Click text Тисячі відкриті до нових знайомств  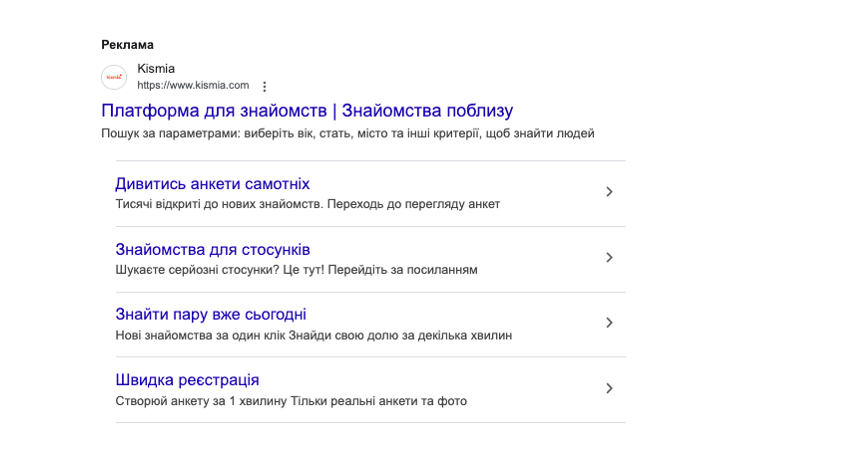click(219, 204)
